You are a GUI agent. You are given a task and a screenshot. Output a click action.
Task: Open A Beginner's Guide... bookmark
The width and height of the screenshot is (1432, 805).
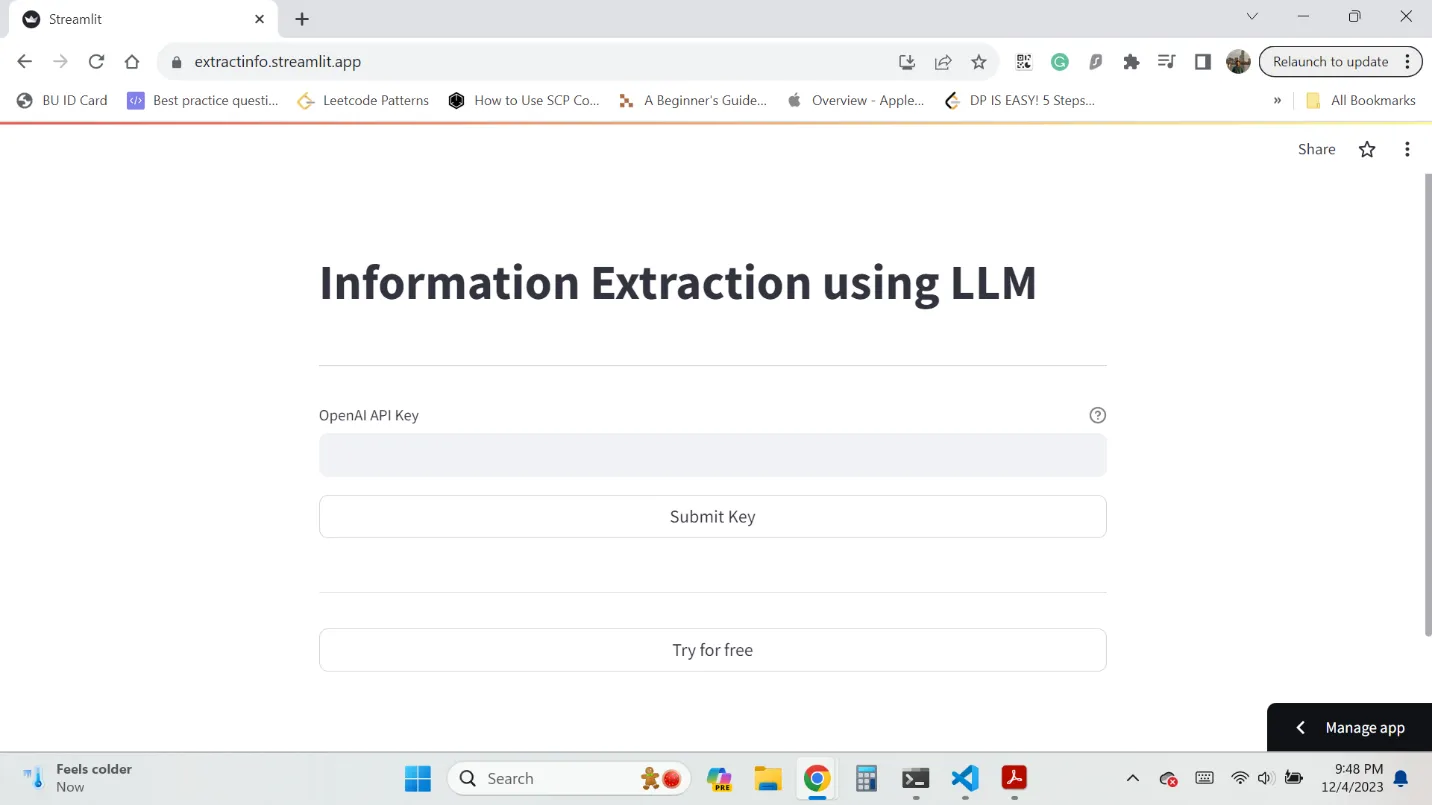pos(692,100)
